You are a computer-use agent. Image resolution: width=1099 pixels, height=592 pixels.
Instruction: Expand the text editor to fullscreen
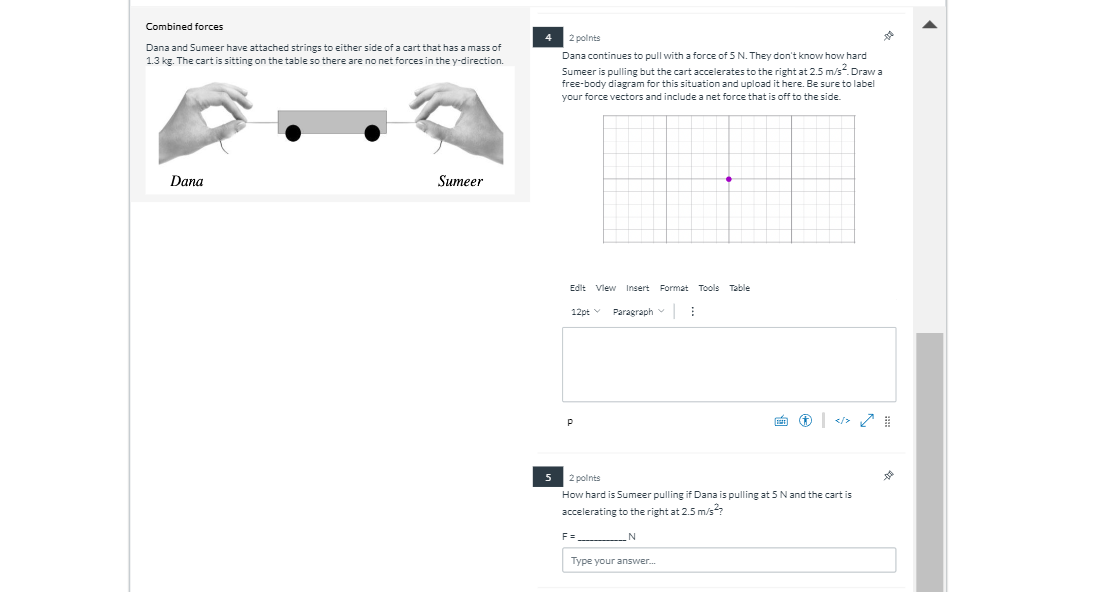[x=866, y=420]
